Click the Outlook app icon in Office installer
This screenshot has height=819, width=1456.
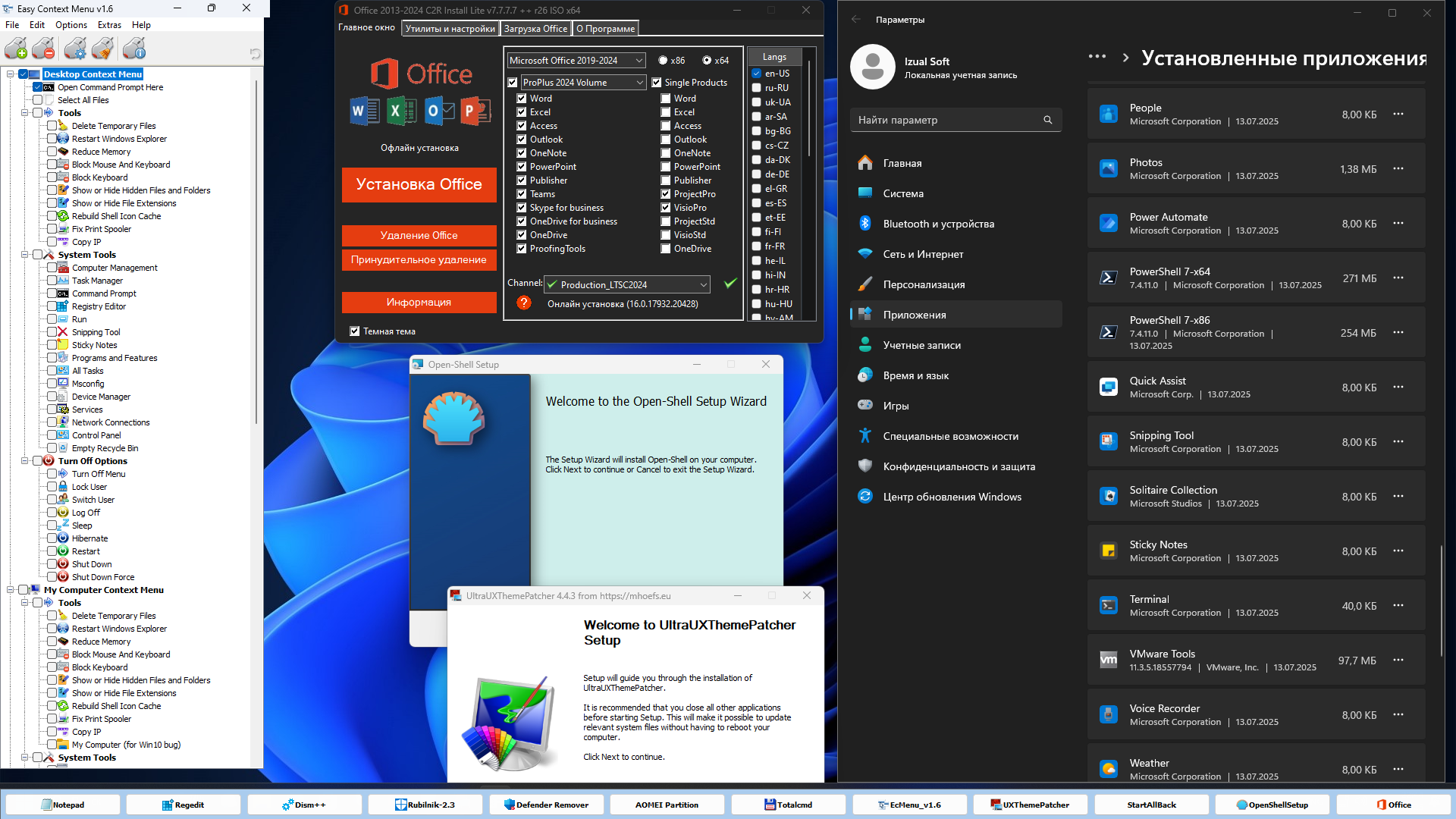[x=438, y=111]
